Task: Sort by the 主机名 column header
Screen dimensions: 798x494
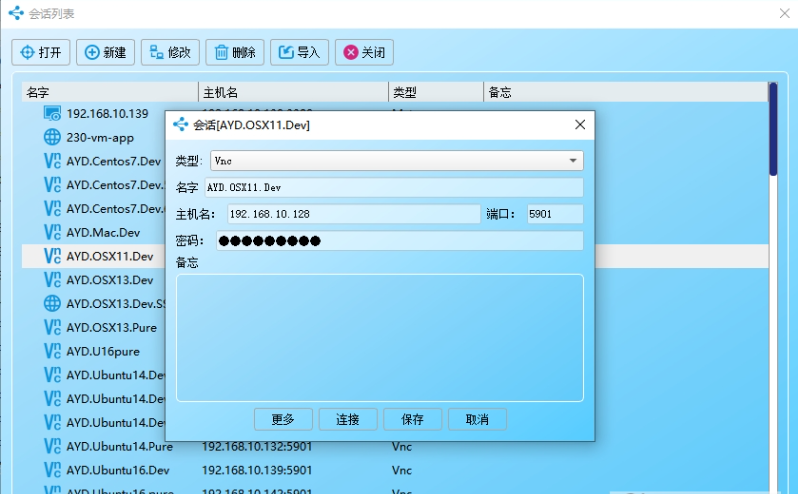Action: pyautogui.click(x=293, y=92)
